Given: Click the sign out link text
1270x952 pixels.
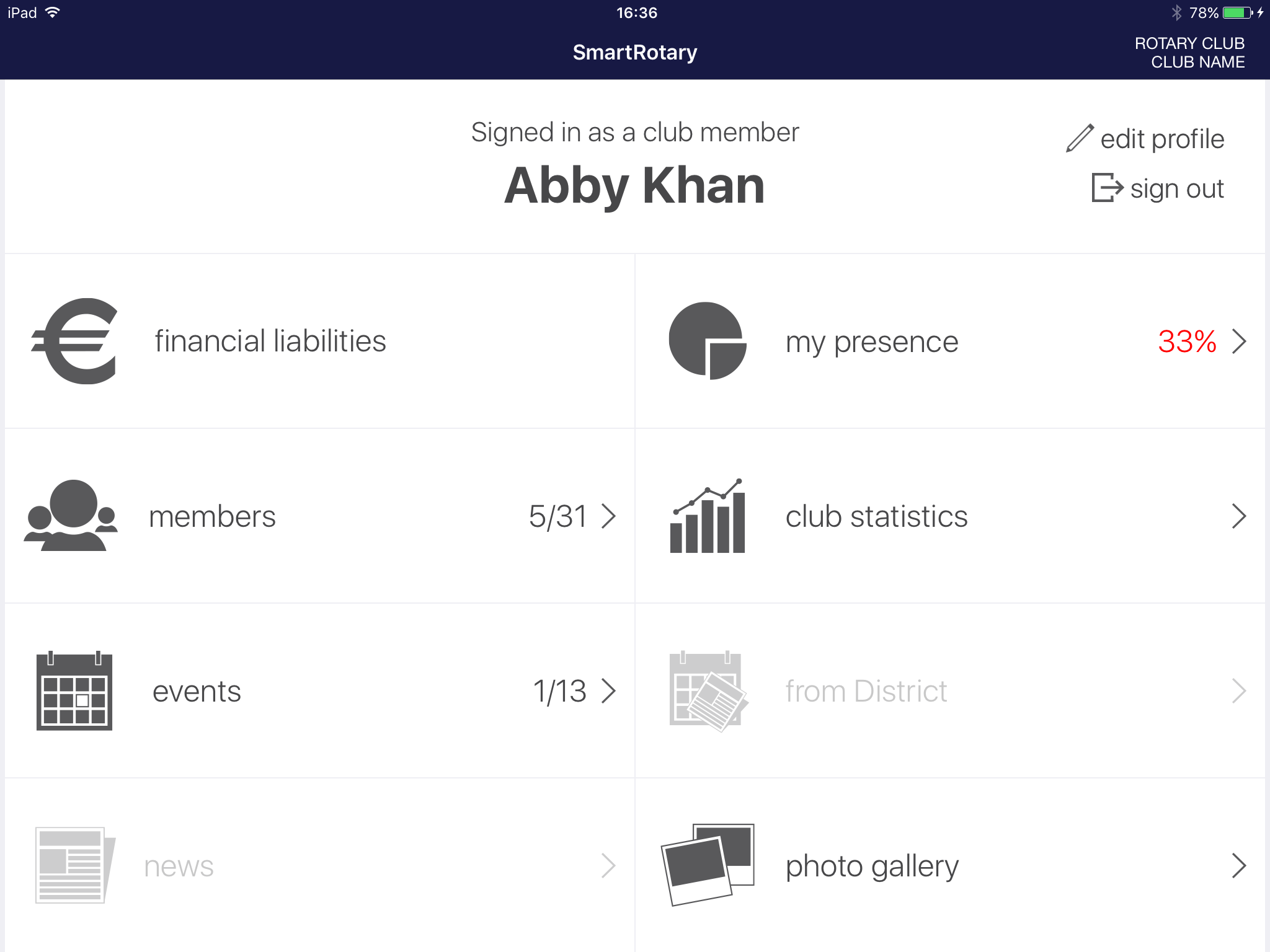Looking at the screenshot, I should (1176, 188).
